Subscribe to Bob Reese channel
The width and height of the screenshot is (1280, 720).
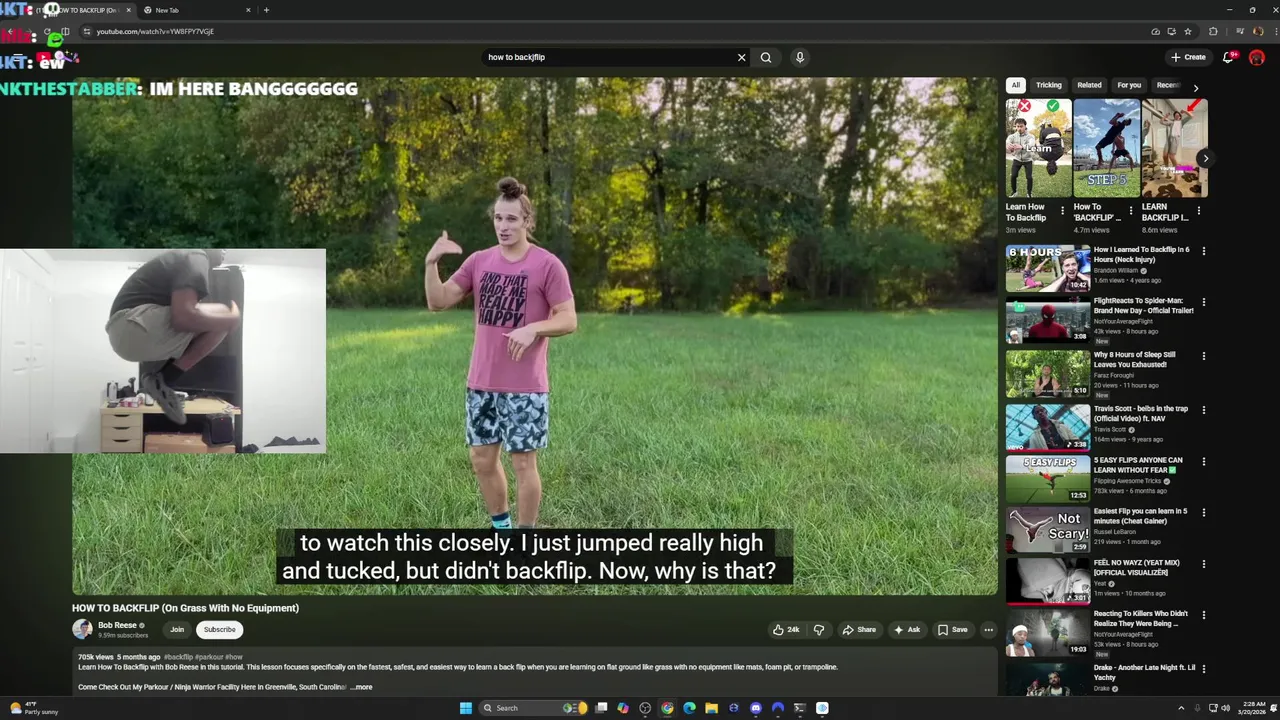coord(220,630)
